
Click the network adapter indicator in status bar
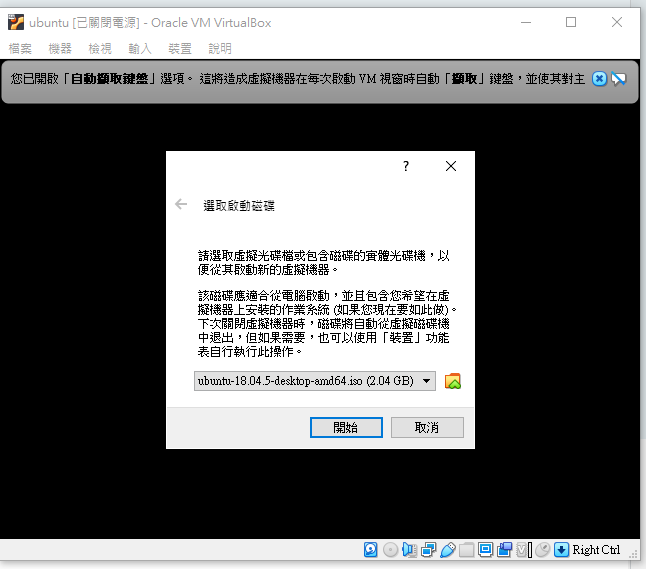[x=428, y=550]
